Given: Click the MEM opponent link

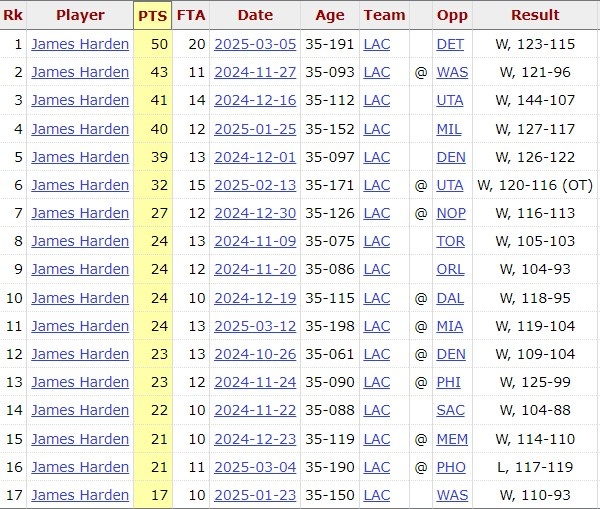Looking at the screenshot, I should (452, 439).
